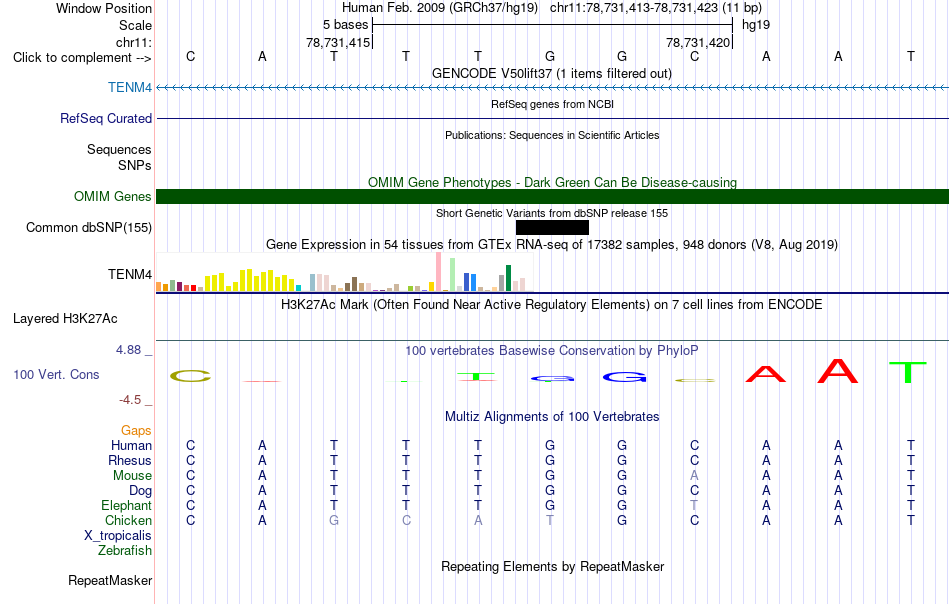Click the yellow bars cluster in GTEx chart
Screen dimensions: 950x604
(x=250, y=280)
